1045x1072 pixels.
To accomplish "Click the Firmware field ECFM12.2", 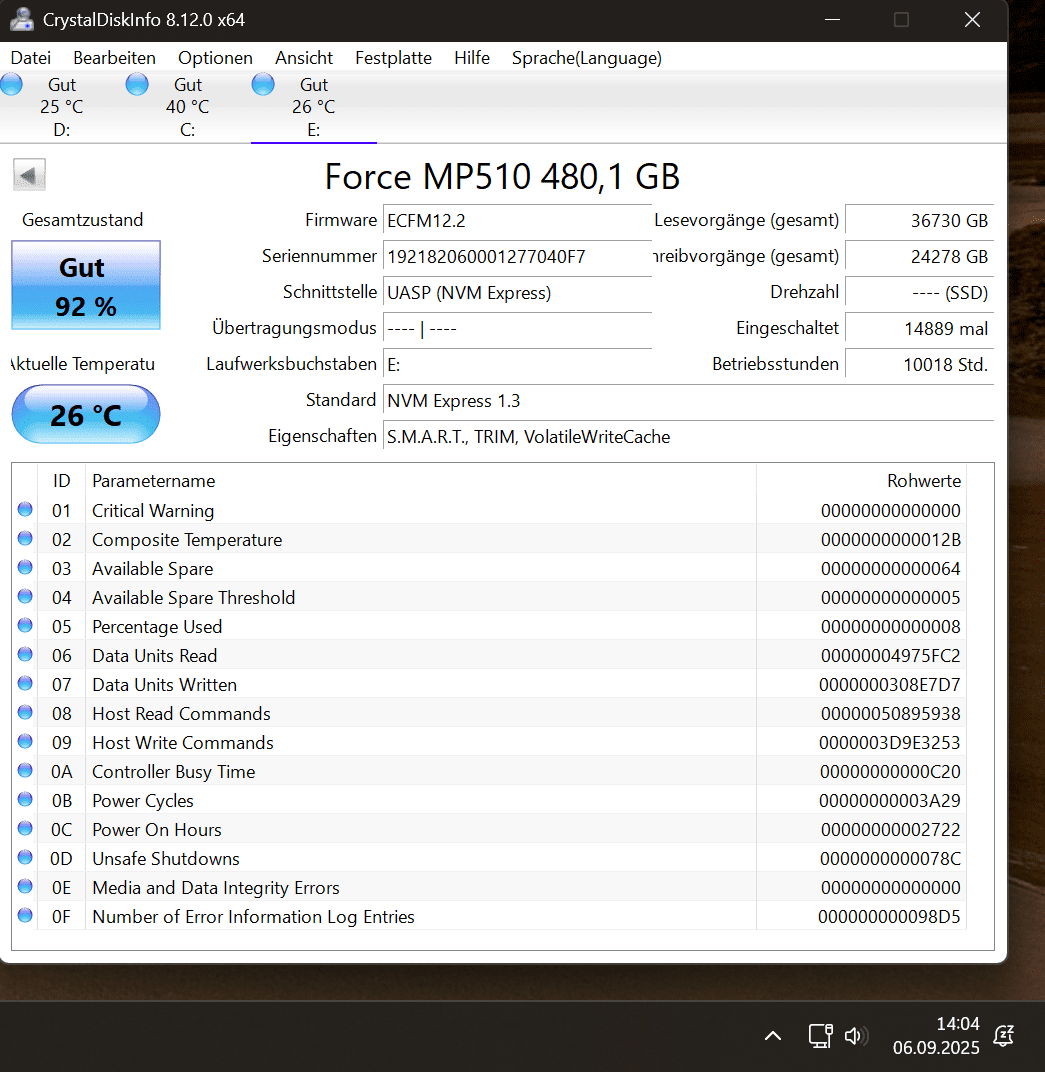I will (x=517, y=221).
